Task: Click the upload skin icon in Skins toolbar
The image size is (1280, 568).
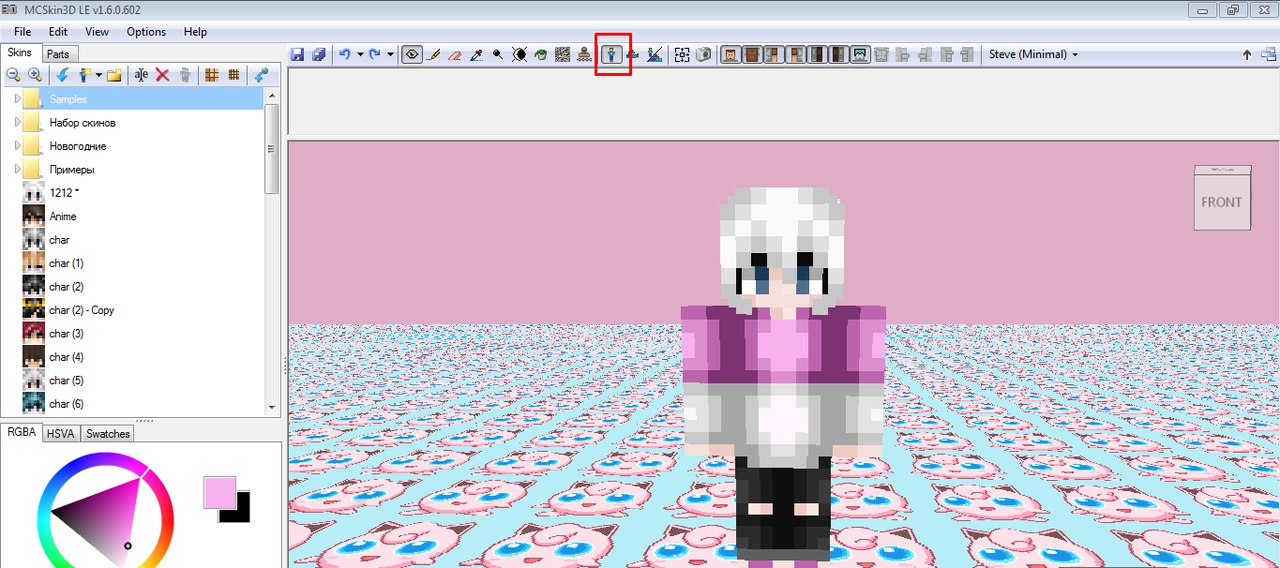Action: 261,75
